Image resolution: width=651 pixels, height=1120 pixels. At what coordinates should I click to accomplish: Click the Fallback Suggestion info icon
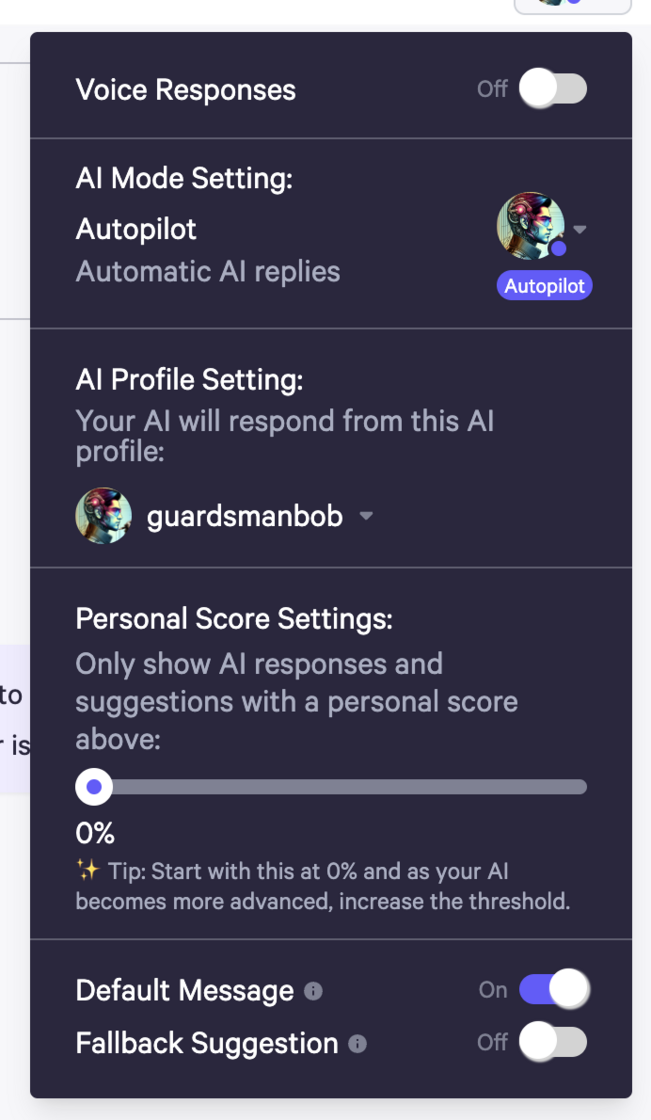[357, 1044]
